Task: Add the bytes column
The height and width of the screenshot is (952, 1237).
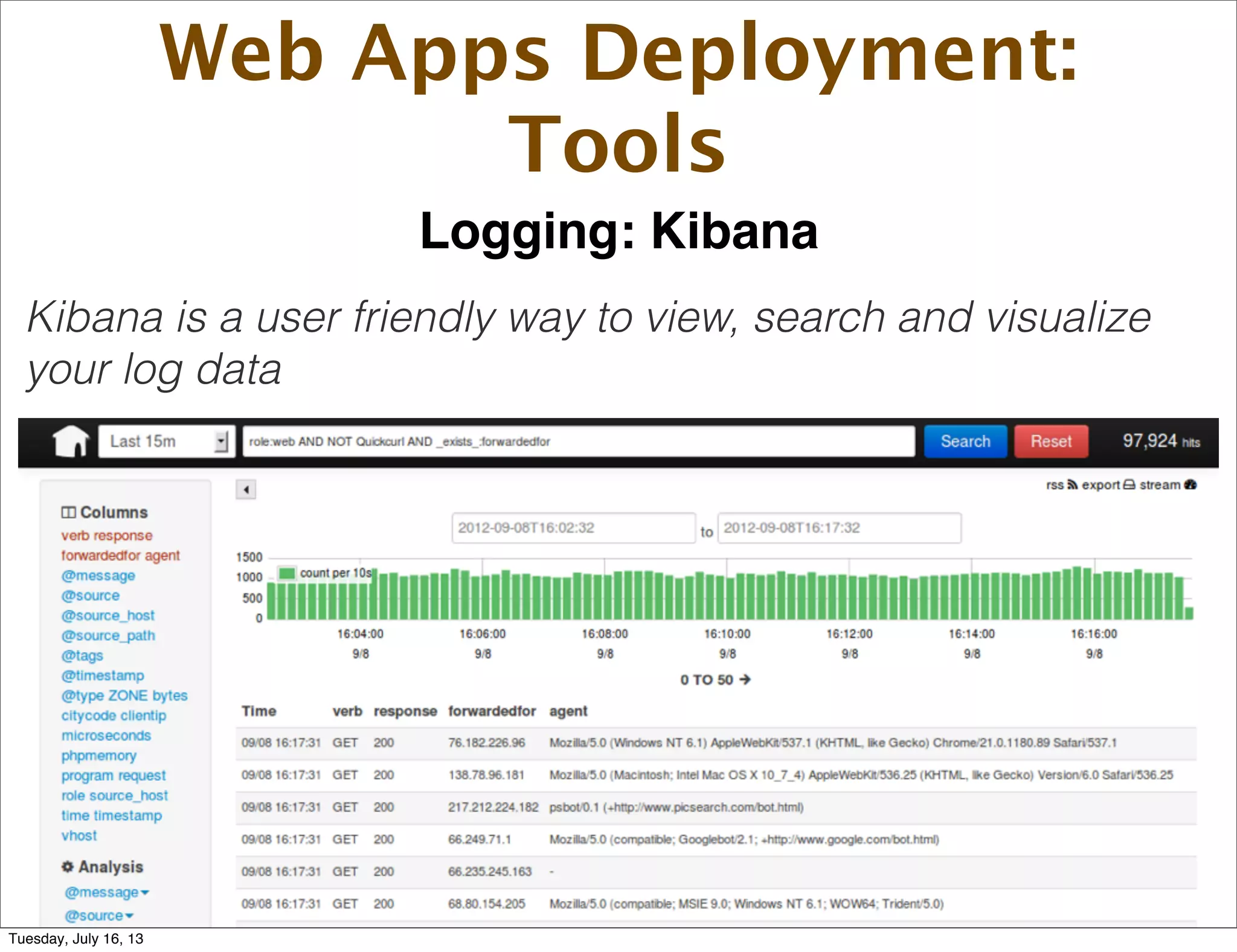Action: click(x=170, y=696)
